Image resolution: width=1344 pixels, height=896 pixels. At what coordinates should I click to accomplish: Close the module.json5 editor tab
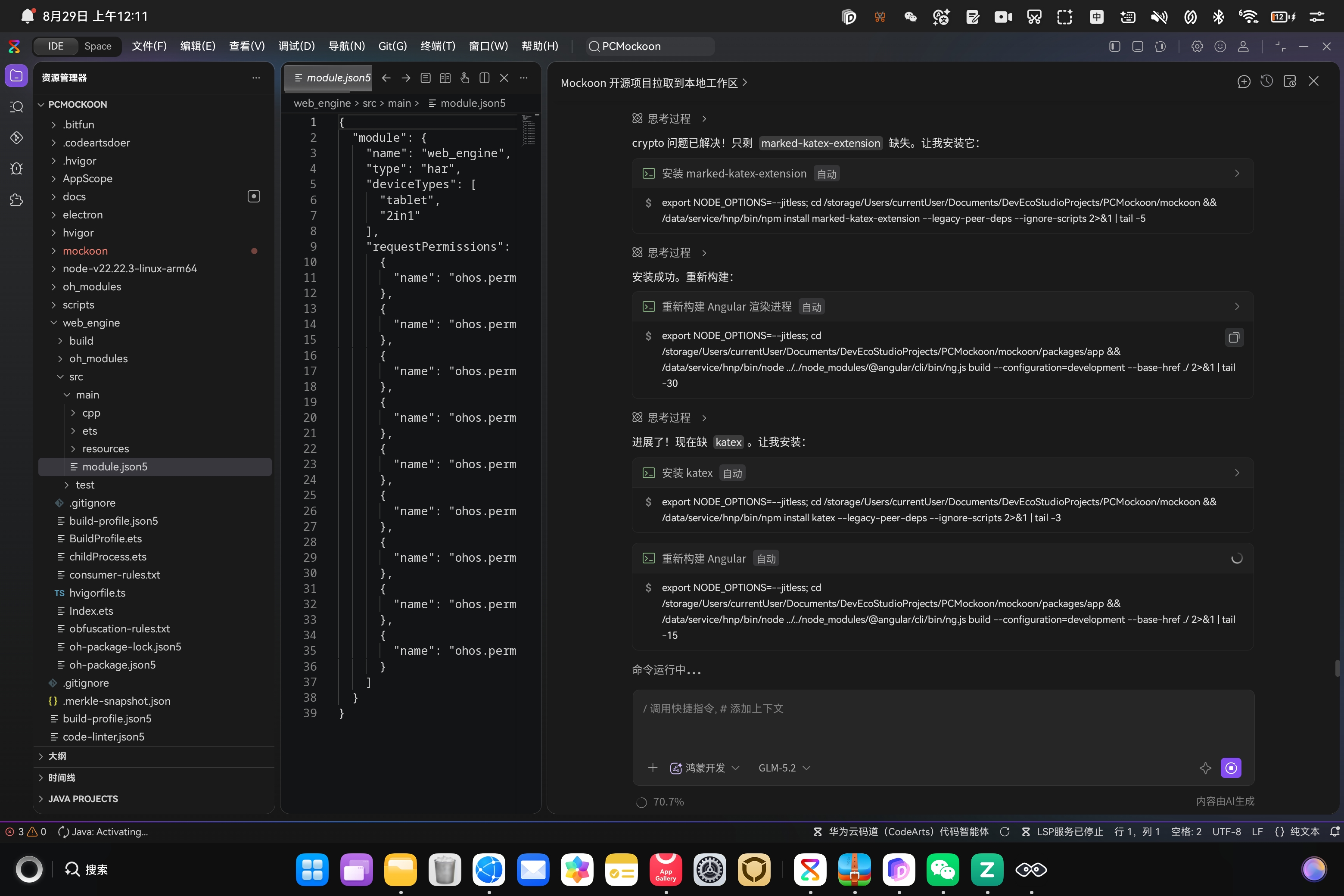(504, 78)
